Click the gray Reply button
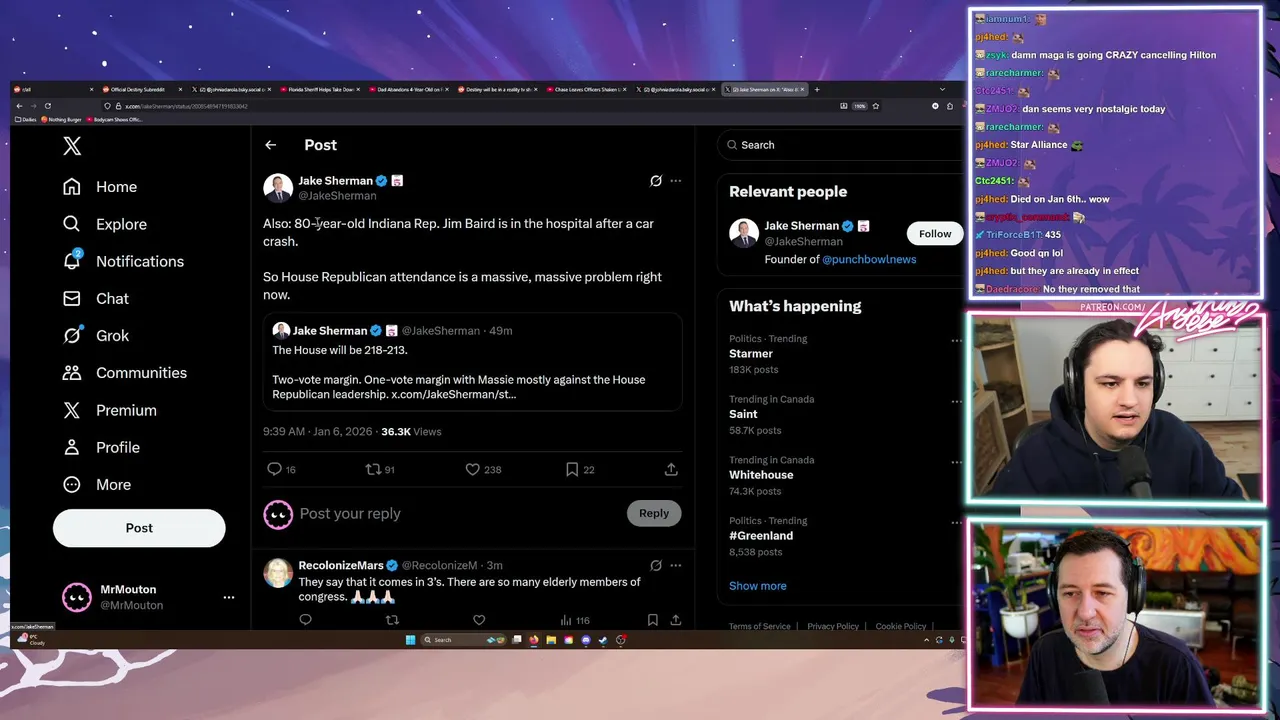 point(654,513)
